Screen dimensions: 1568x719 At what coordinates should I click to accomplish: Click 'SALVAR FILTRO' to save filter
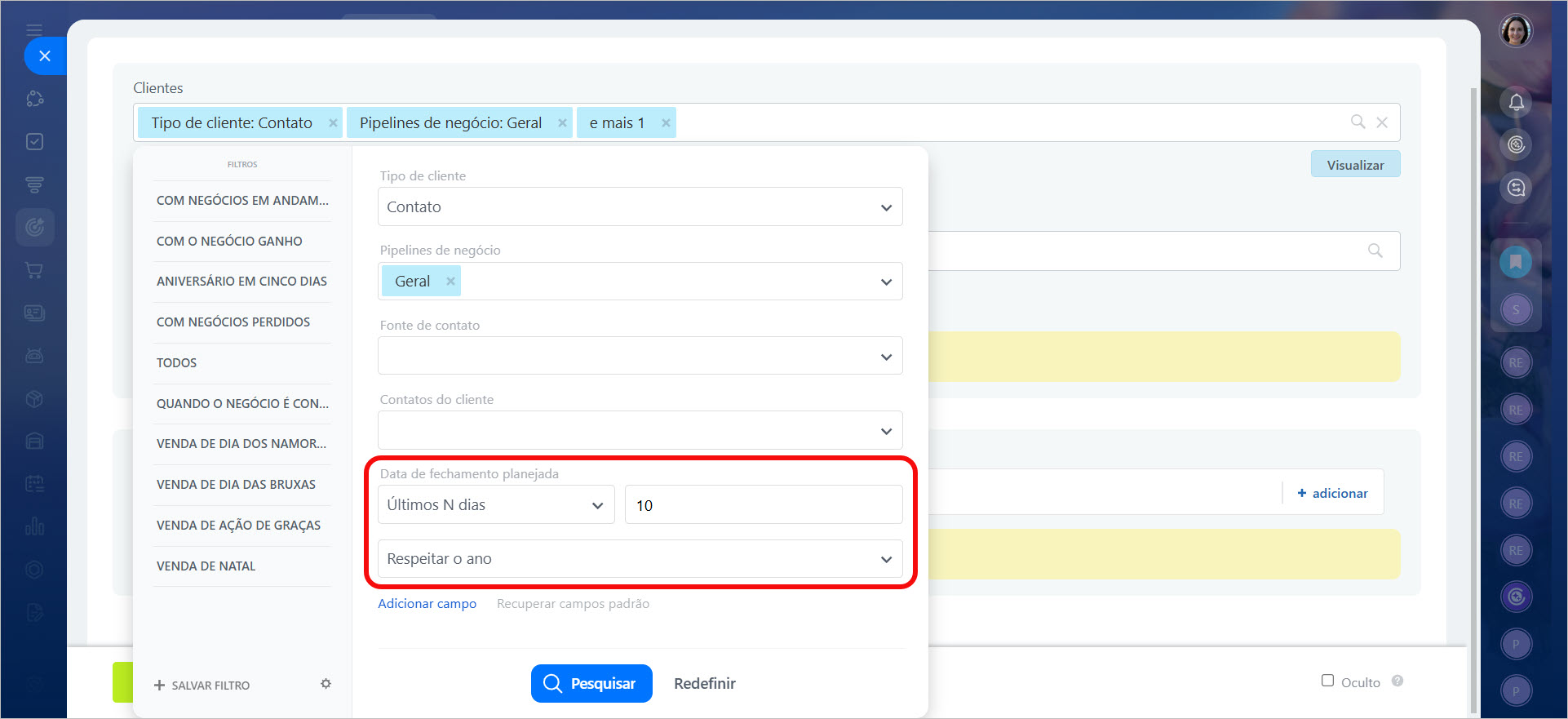pos(202,686)
